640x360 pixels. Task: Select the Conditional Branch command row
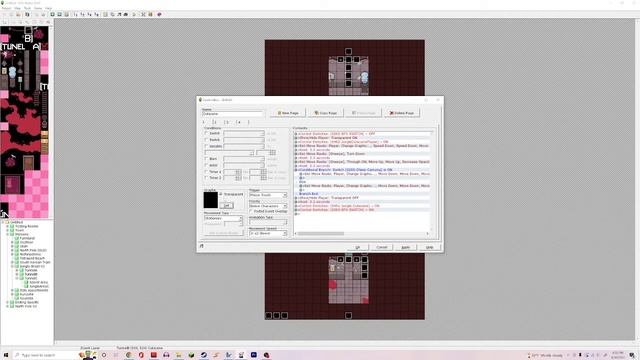coord(363,170)
